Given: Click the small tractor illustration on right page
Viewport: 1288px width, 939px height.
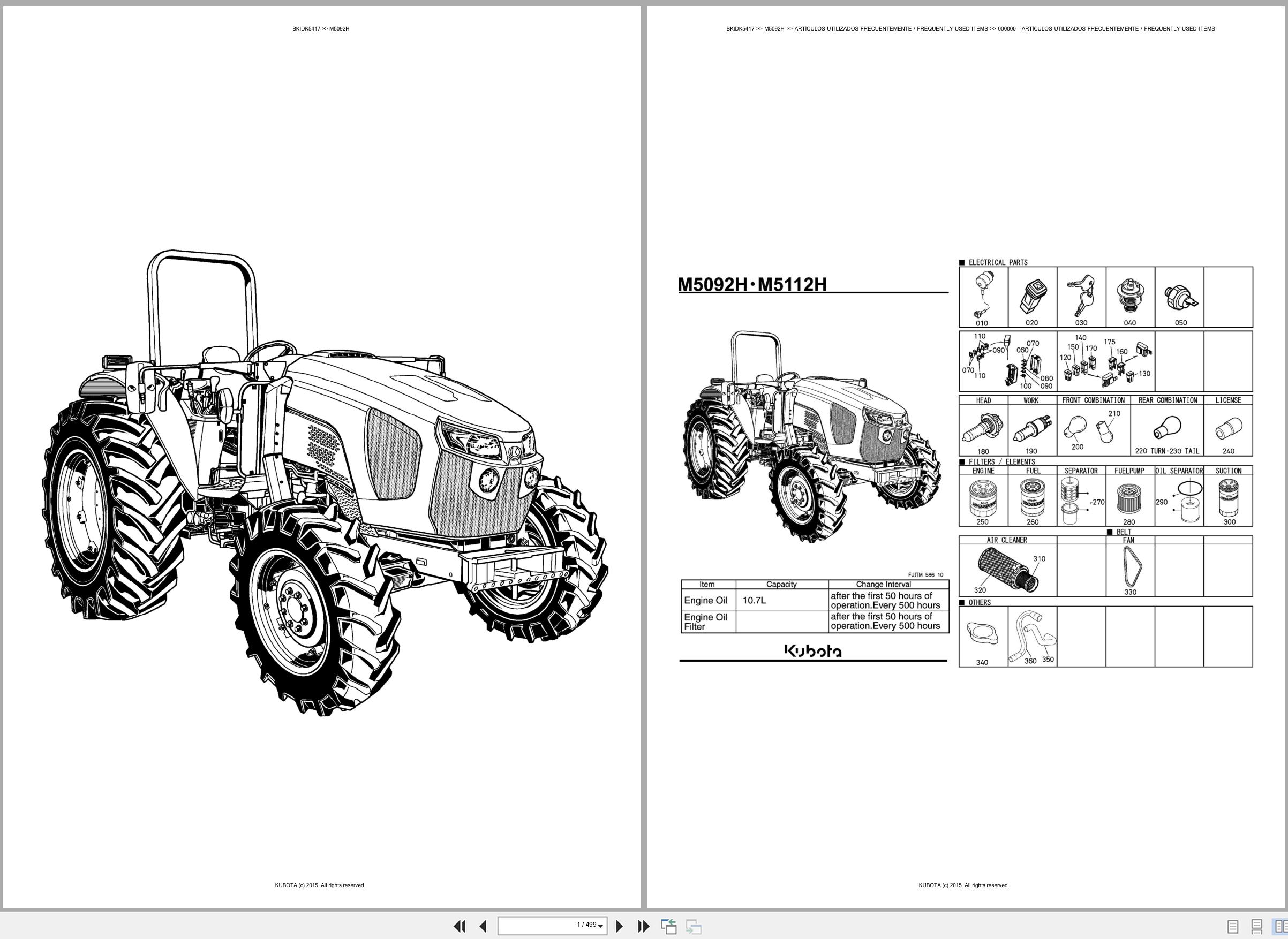Looking at the screenshot, I should click(812, 436).
